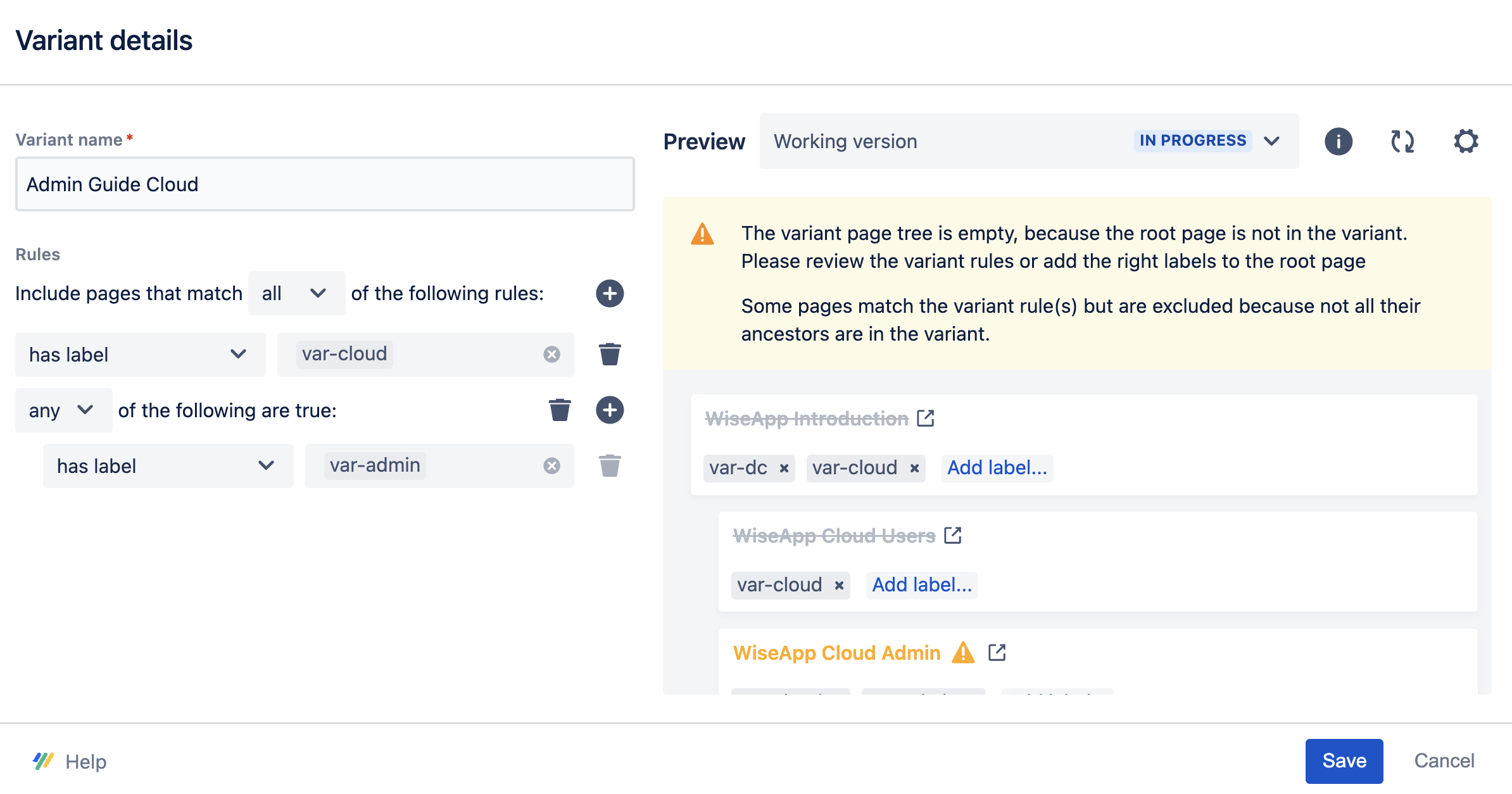Open first 'has label' rule type dropdown
Screen dimensions: 1512x794
coord(140,355)
